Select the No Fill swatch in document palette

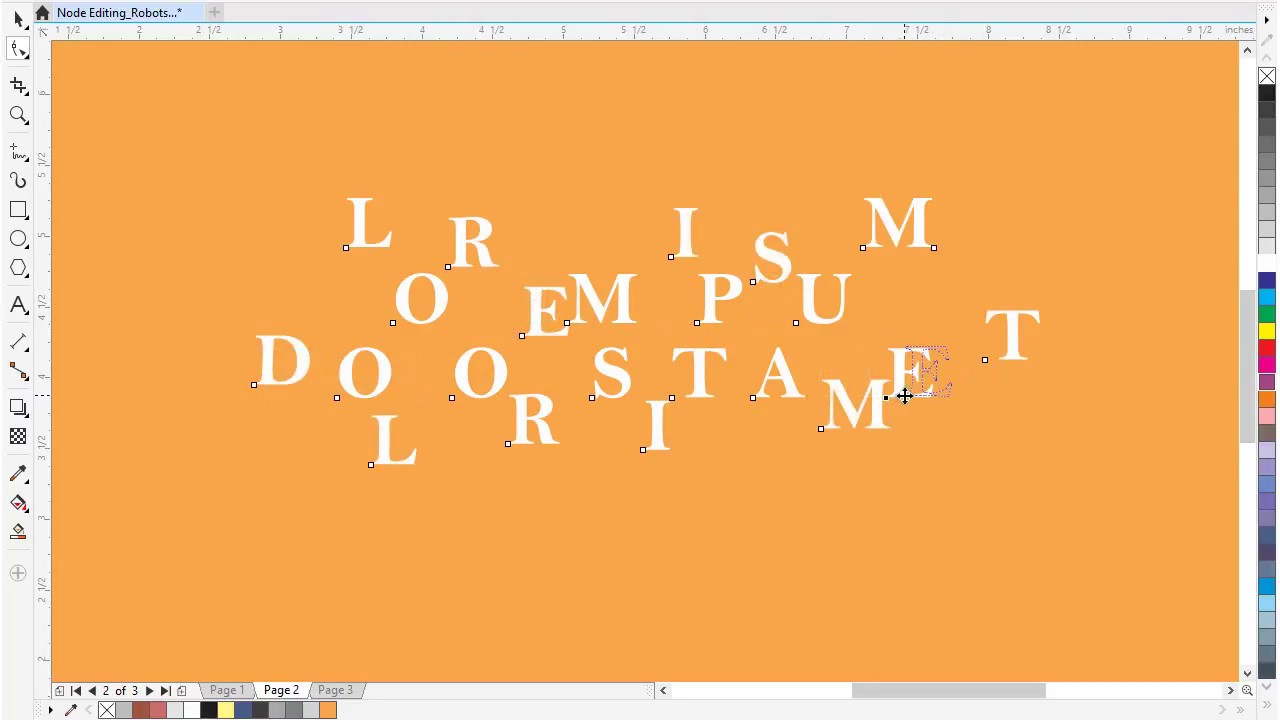[107, 710]
